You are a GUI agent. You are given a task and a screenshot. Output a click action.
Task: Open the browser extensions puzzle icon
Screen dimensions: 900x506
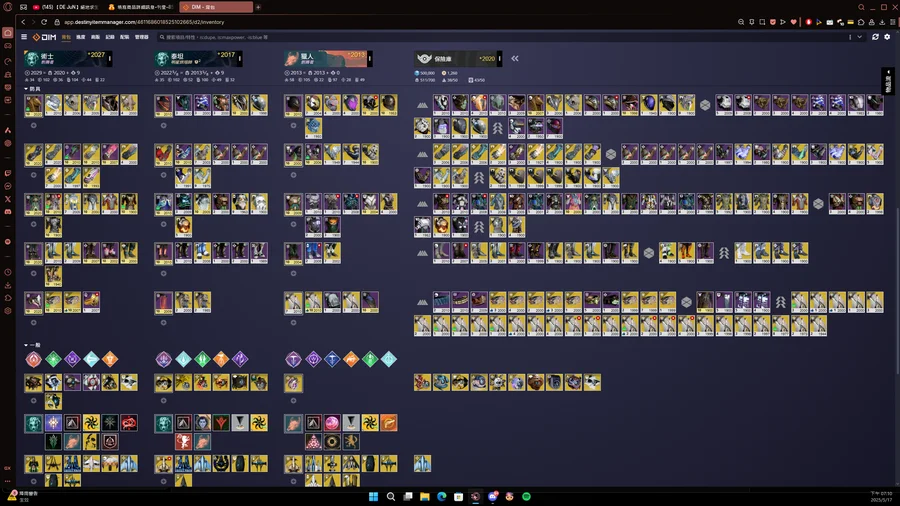tap(861, 22)
